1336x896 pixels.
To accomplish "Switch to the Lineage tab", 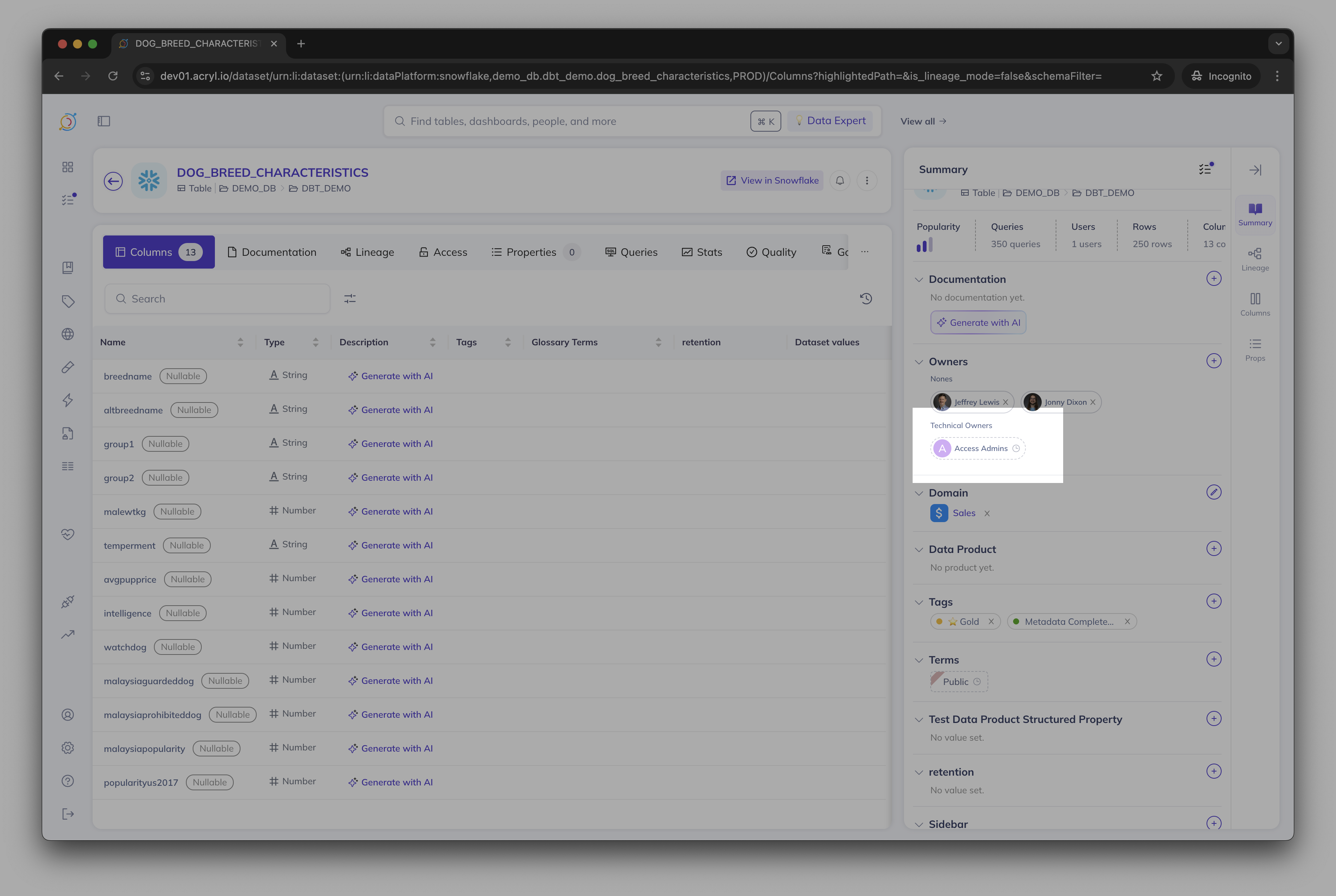I will coord(368,252).
